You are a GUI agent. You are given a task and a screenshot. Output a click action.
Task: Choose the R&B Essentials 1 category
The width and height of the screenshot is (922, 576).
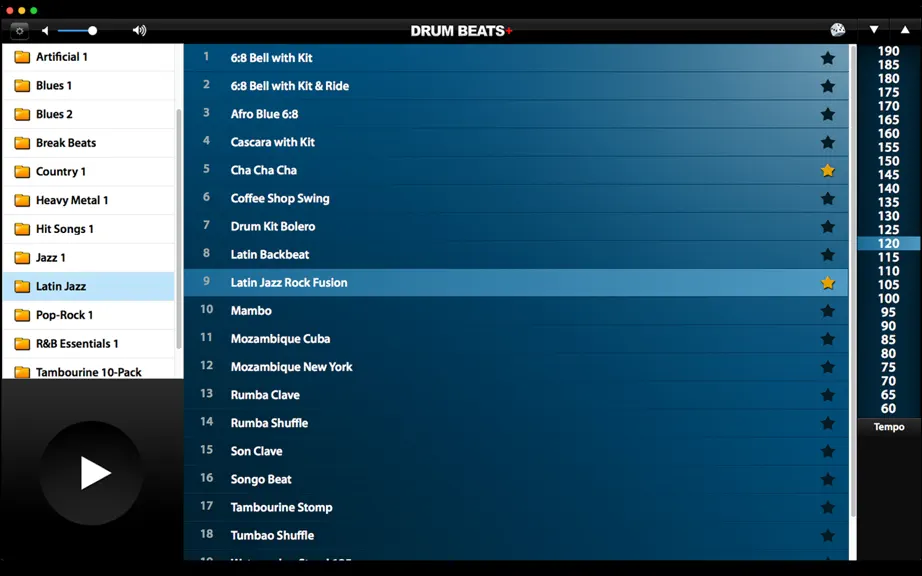pyautogui.click(x=89, y=344)
